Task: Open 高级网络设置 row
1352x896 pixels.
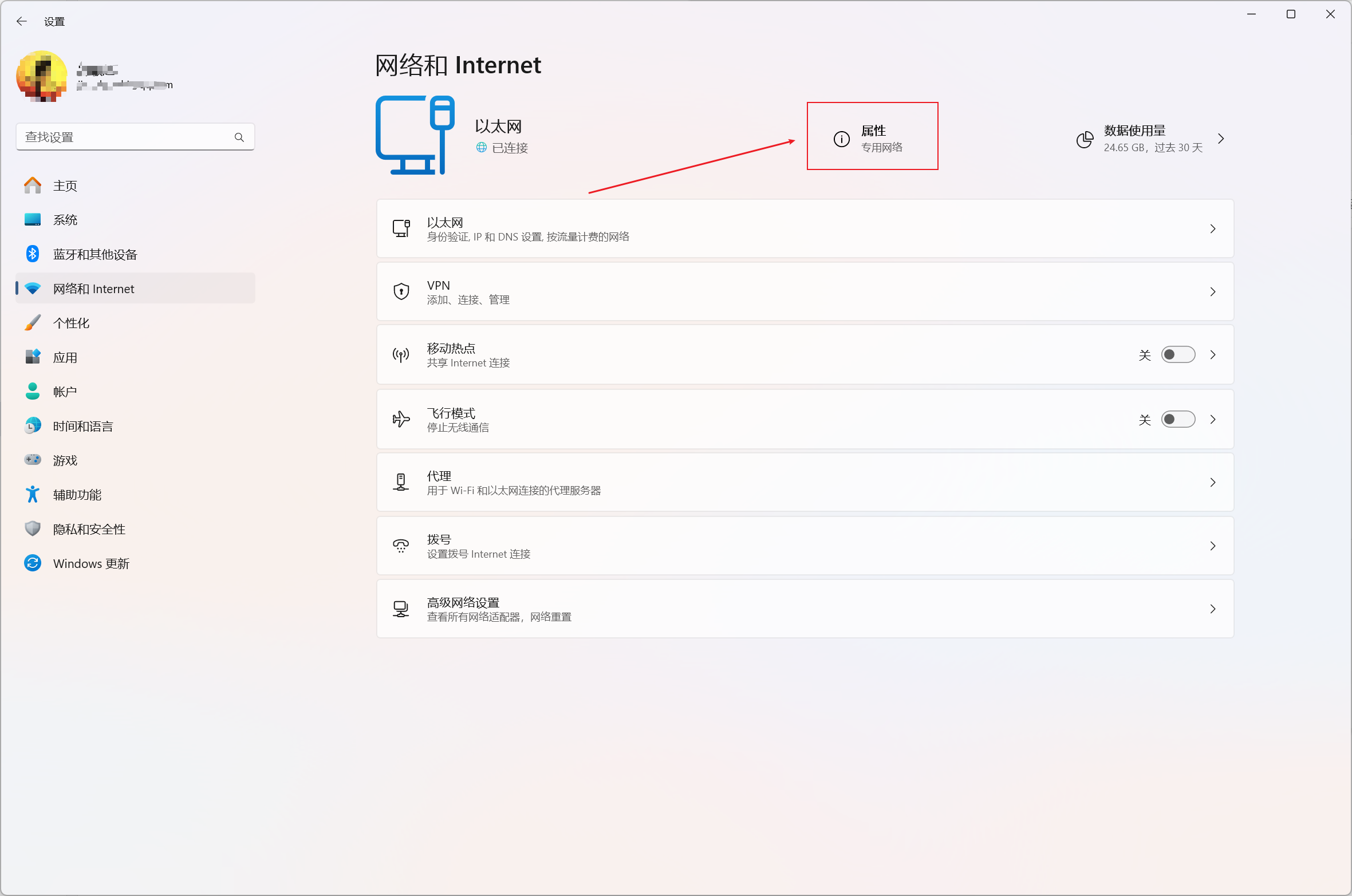Action: coord(805,609)
